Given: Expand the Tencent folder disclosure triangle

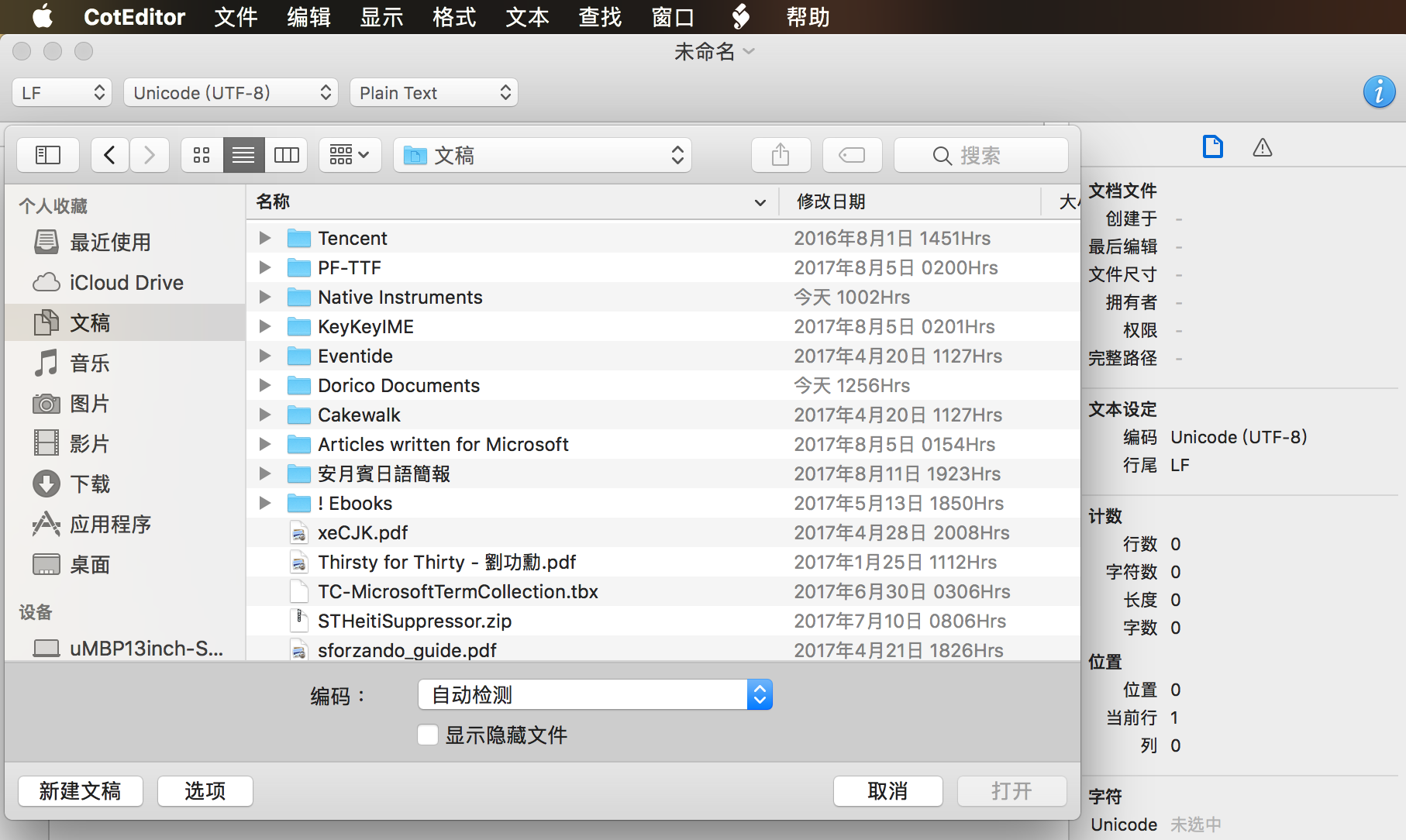Looking at the screenshot, I should 264,238.
